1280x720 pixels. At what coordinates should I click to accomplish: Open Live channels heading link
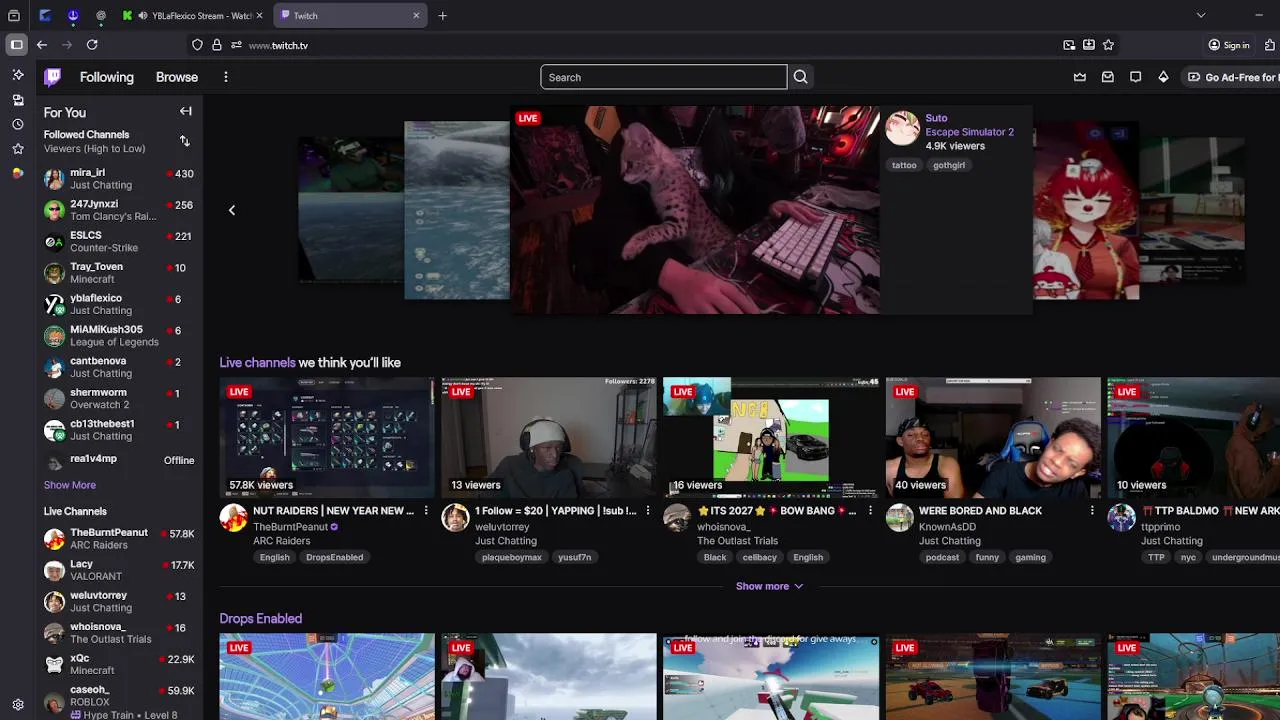258,363
